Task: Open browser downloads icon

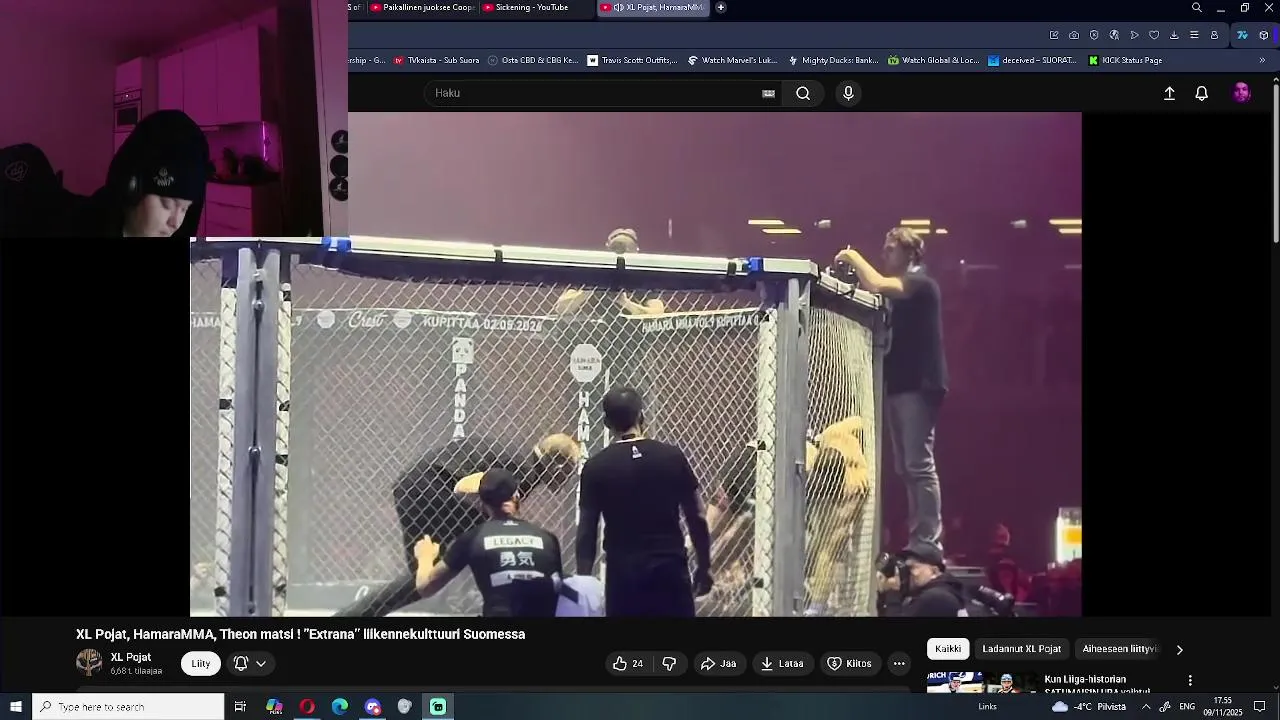Action: point(1174,35)
